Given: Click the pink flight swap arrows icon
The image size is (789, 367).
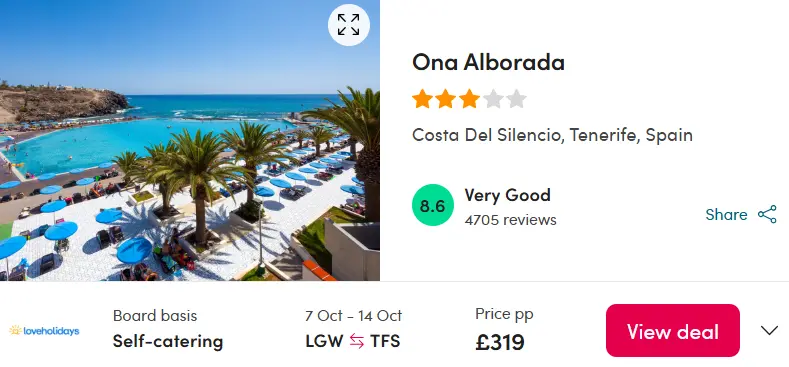Looking at the screenshot, I should click(357, 341).
